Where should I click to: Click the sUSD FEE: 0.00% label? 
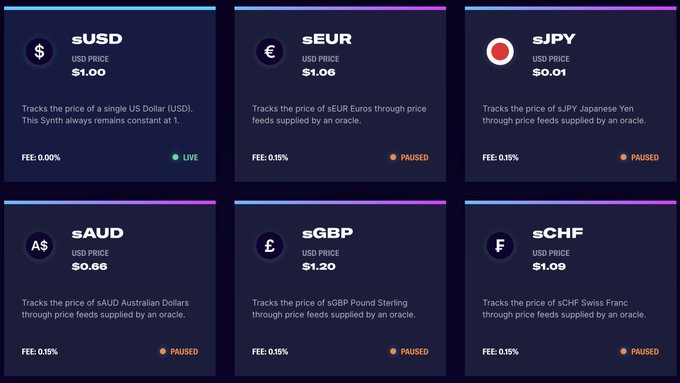(41, 157)
